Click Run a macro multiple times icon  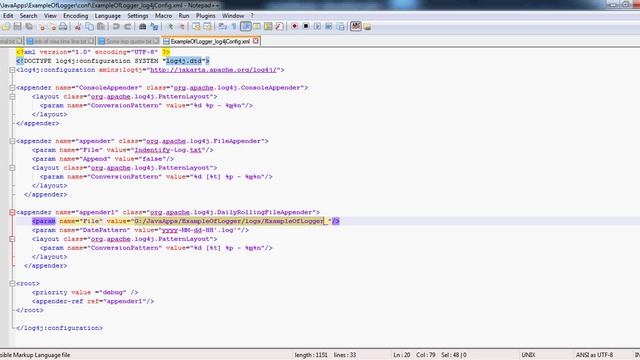[x=329, y=27]
